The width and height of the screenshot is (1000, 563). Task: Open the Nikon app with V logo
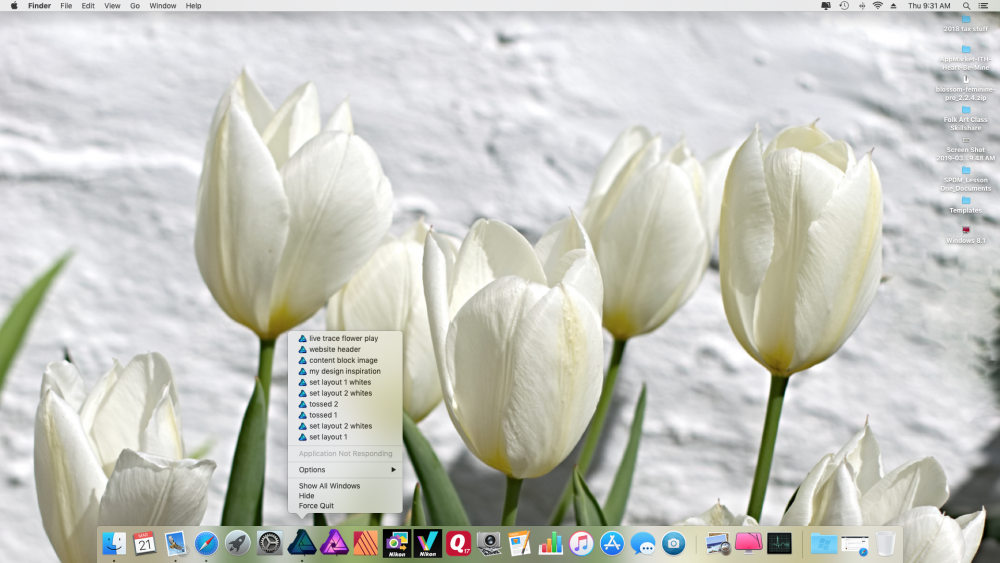coord(427,544)
